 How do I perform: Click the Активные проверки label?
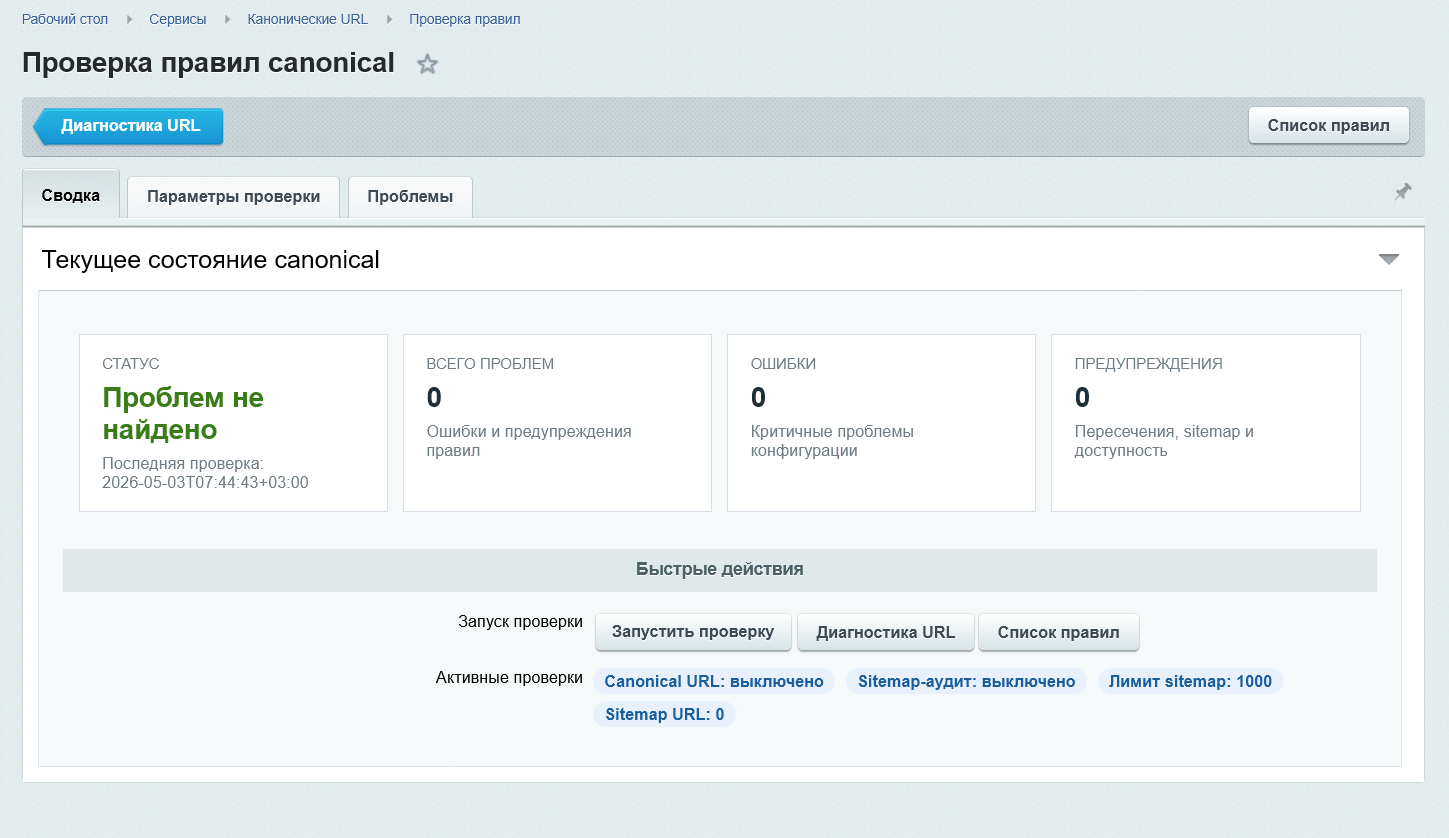pyautogui.click(x=509, y=677)
